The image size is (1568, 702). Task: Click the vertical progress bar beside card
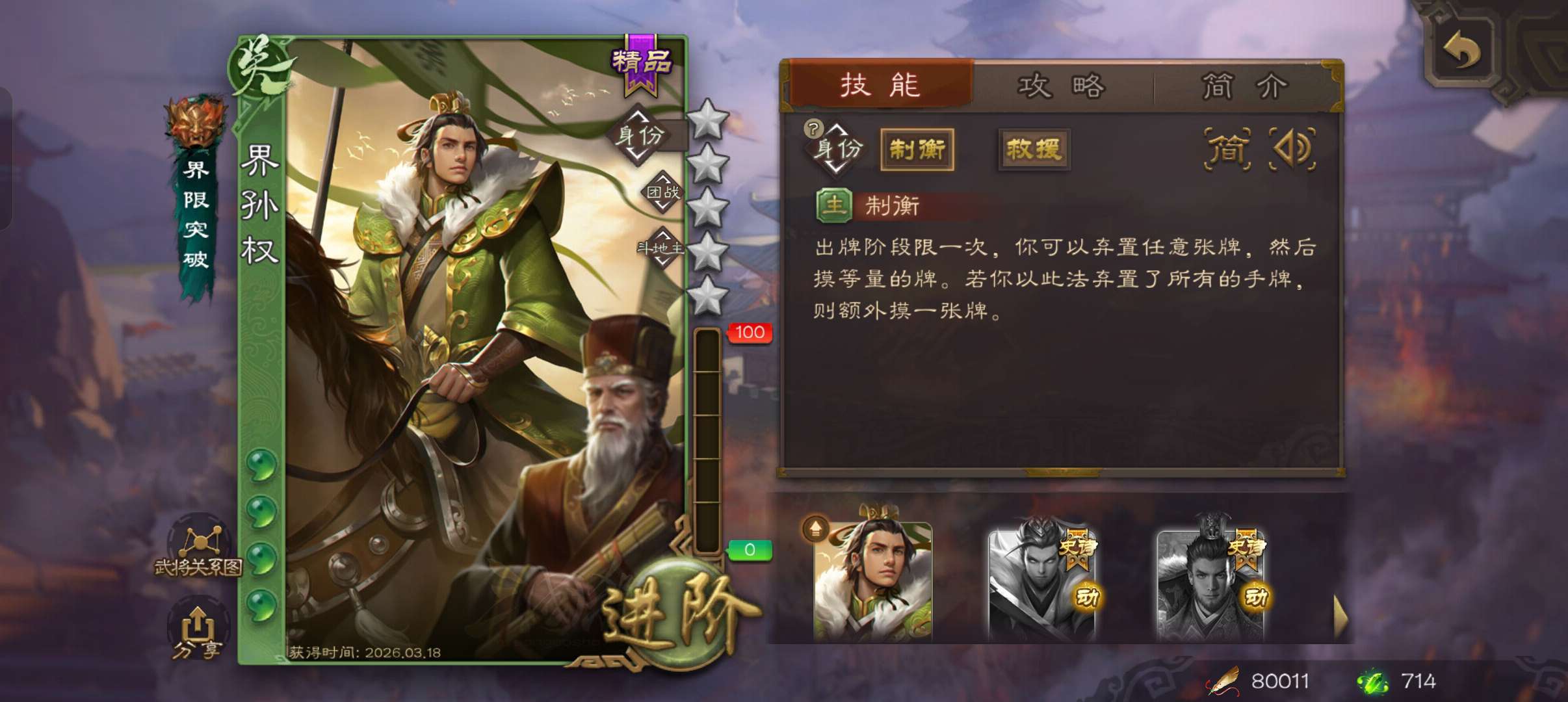(x=707, y=441)
